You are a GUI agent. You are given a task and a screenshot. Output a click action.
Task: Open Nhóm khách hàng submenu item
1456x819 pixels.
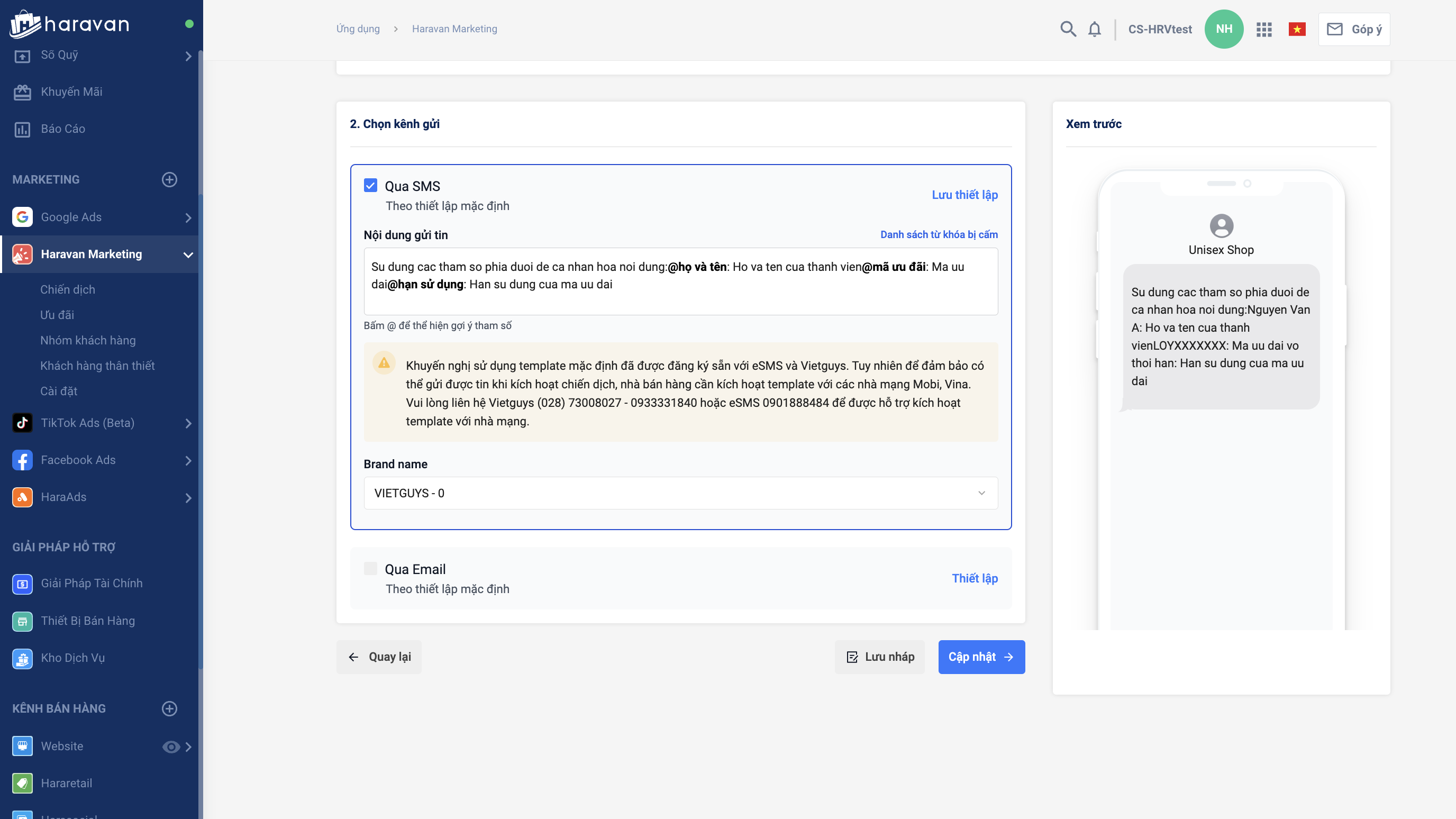[x=88, y=340]
